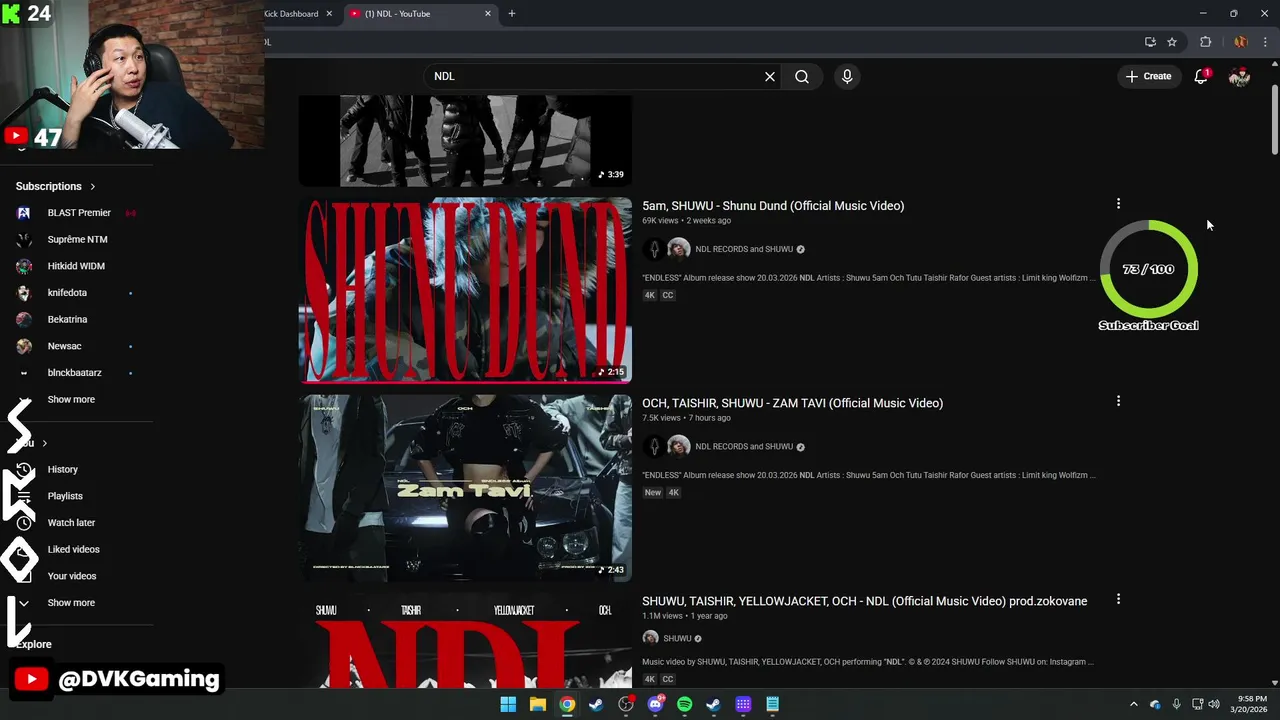Viewport: 1280px width, 720px height.
Task: Start voice search with the microphone
Action: (x=847, y=76)
